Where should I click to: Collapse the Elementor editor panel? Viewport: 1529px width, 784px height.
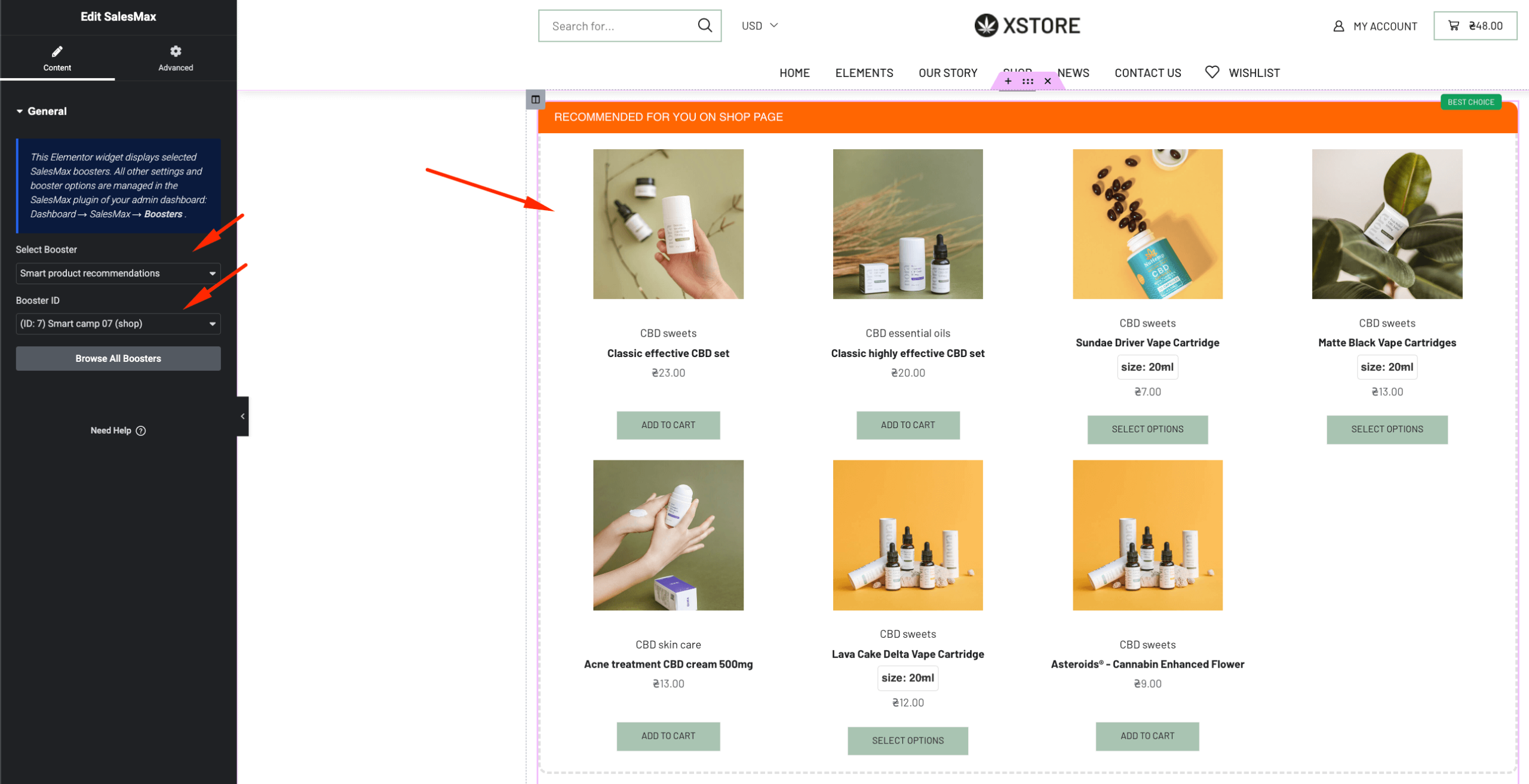click(242, 416)
